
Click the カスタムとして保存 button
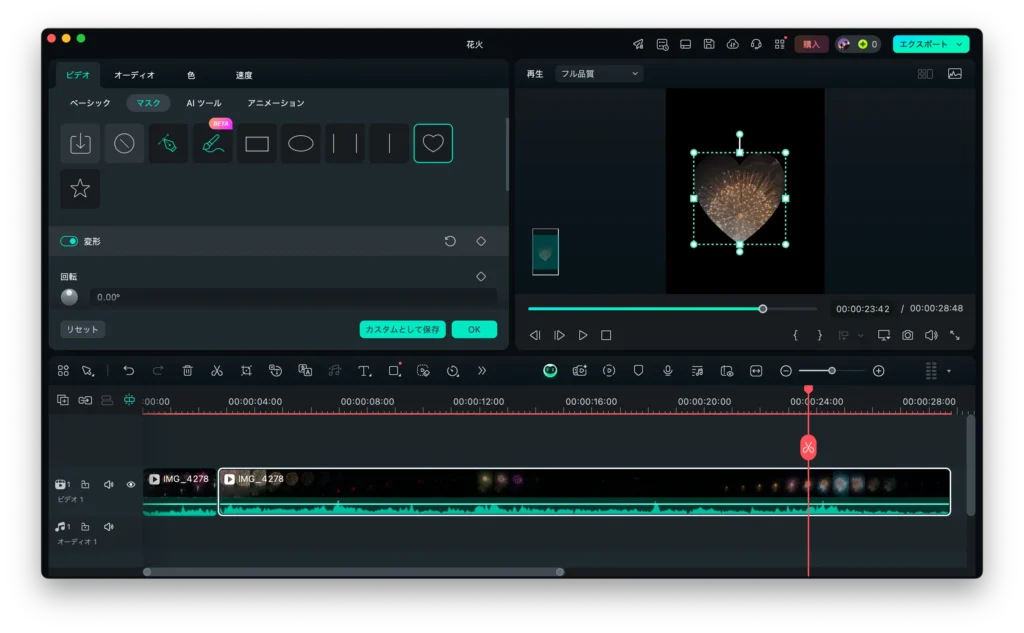click(x=402, y=330)
